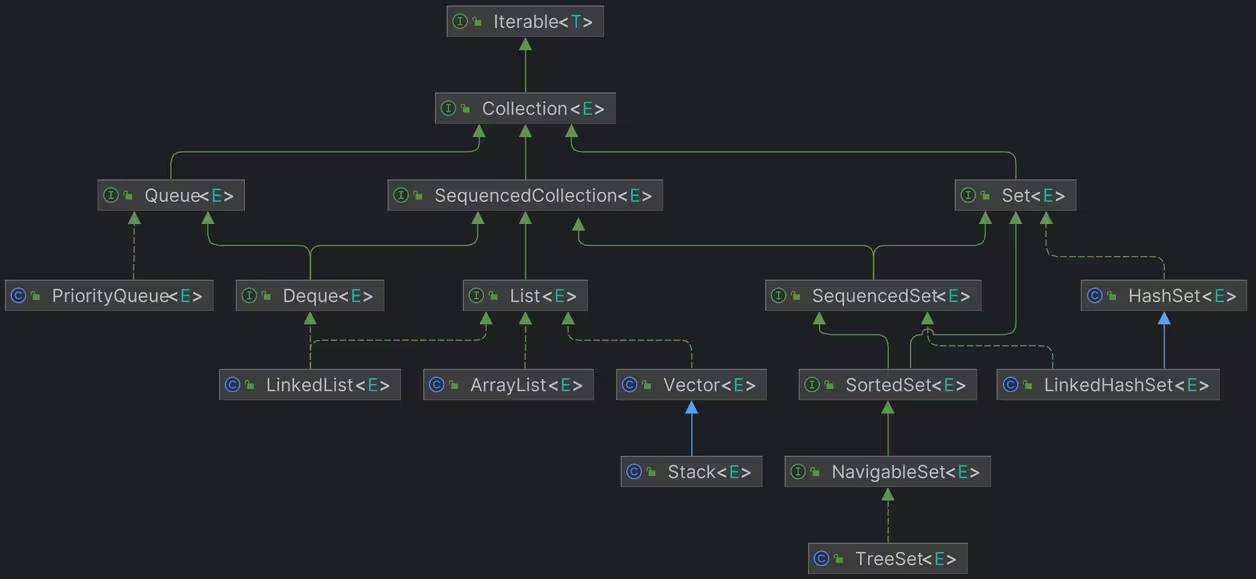Click the lock visibility icon on Queue<E>
Image resolution: width=1256 pixels, height=579 pixels.
tap(130, 196)
